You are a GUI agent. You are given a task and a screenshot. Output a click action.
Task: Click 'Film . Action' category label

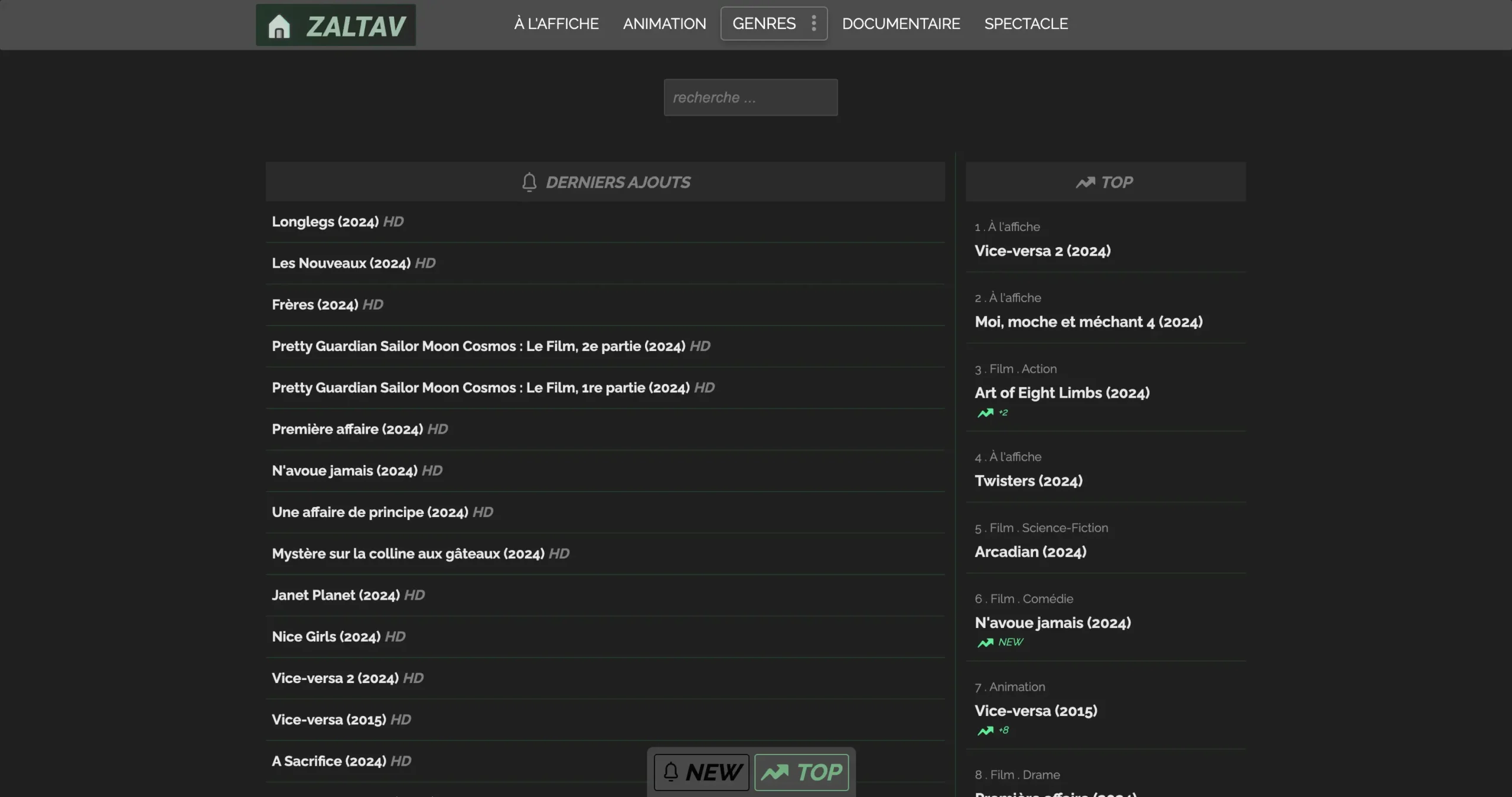(1023, 369)
